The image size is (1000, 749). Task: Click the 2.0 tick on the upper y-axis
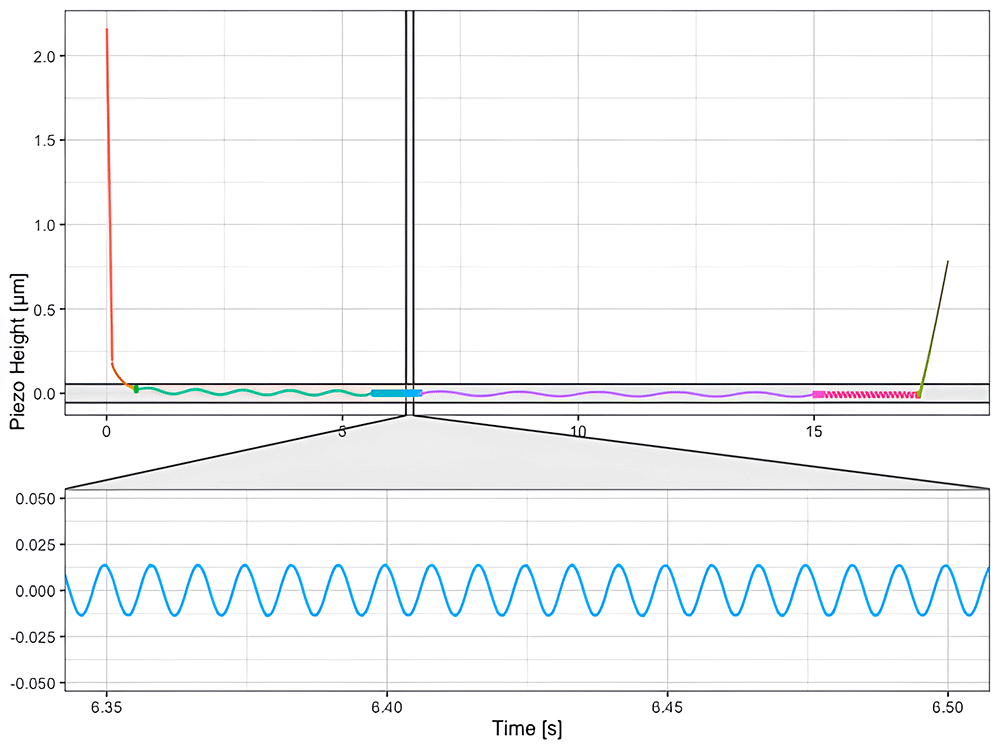tap(45, 56)
